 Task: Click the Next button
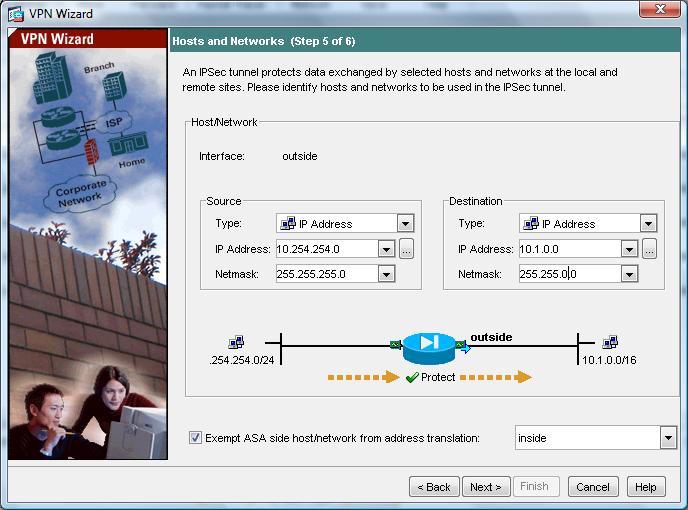pyautogui.click(x=486, y=487)
